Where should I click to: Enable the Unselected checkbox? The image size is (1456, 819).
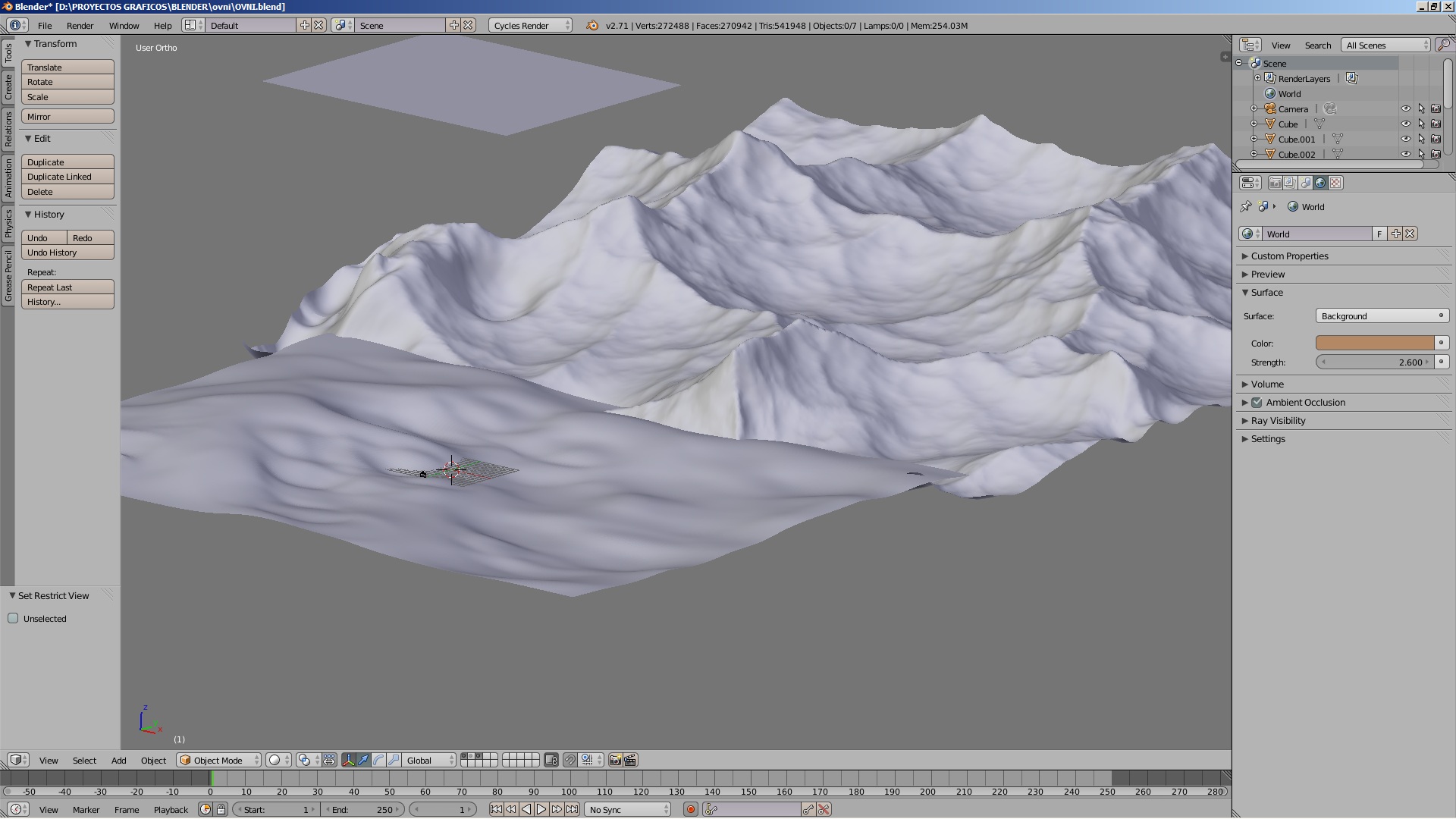click(13, 619)
